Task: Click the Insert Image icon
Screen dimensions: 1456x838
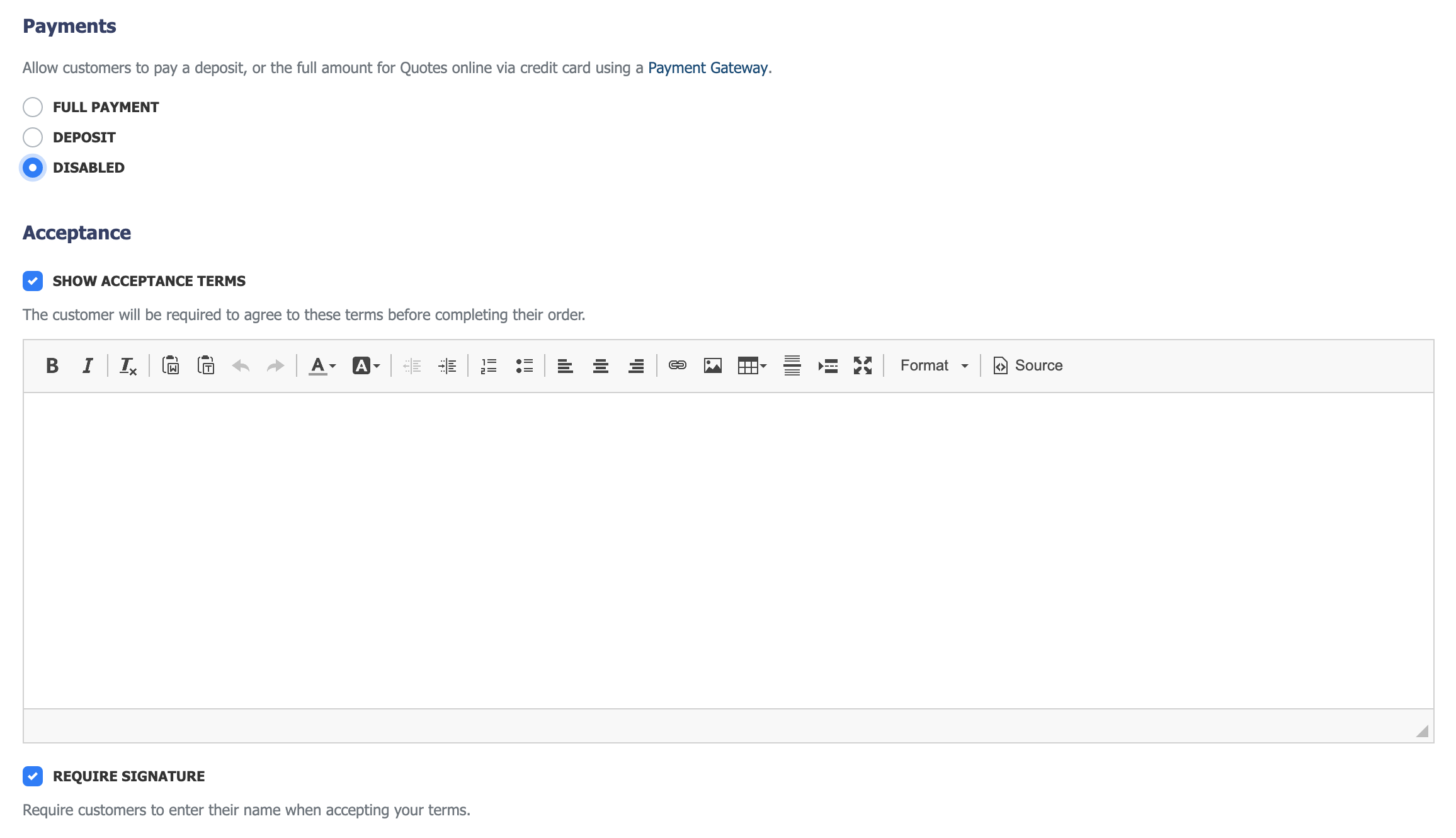Action: 713,365
